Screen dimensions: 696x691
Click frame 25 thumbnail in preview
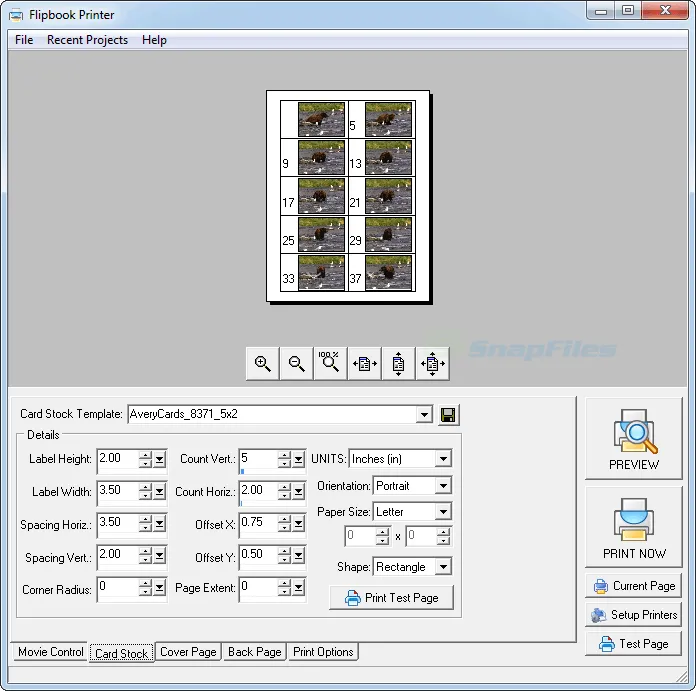click(x=321, y=235)
